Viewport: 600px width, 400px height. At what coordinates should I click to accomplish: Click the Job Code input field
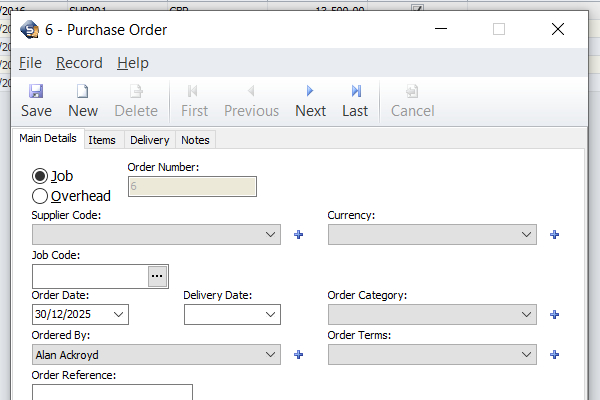point(90,276)
